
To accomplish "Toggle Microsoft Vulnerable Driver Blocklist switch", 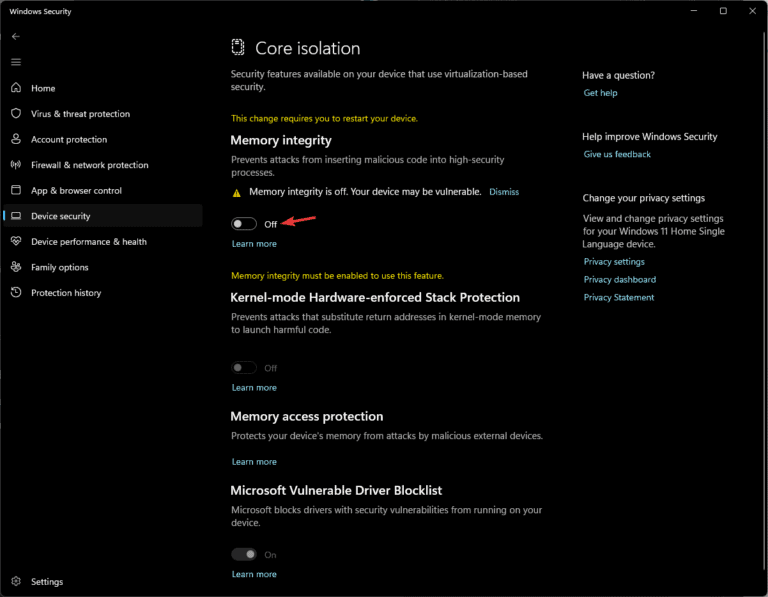I will pos(243,554).
